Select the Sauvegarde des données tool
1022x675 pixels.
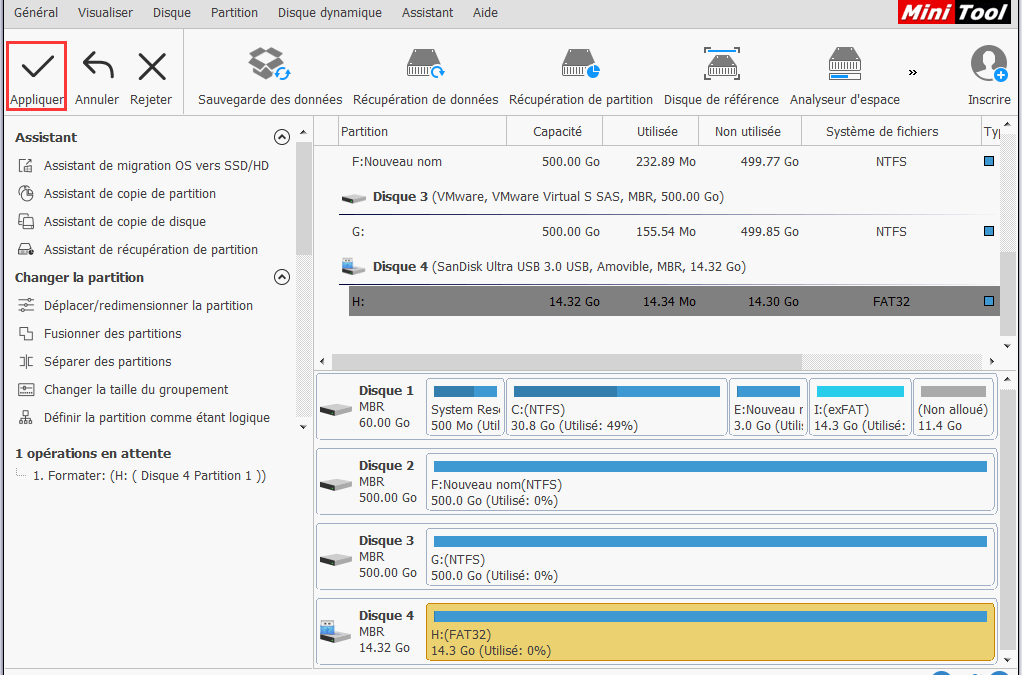[x=268, y=62]
